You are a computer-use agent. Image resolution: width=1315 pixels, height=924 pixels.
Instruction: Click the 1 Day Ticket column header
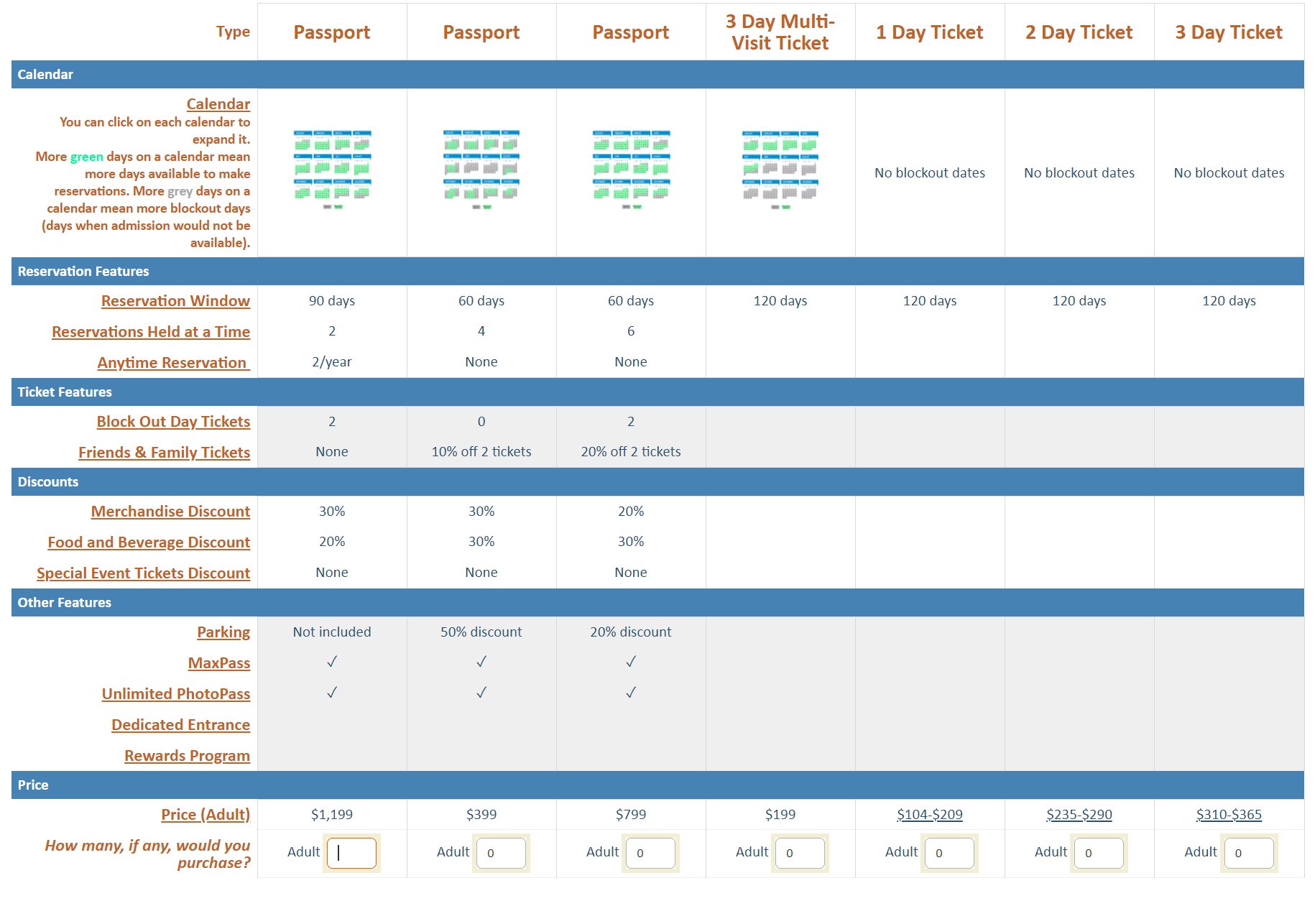[x=930, y=32]
